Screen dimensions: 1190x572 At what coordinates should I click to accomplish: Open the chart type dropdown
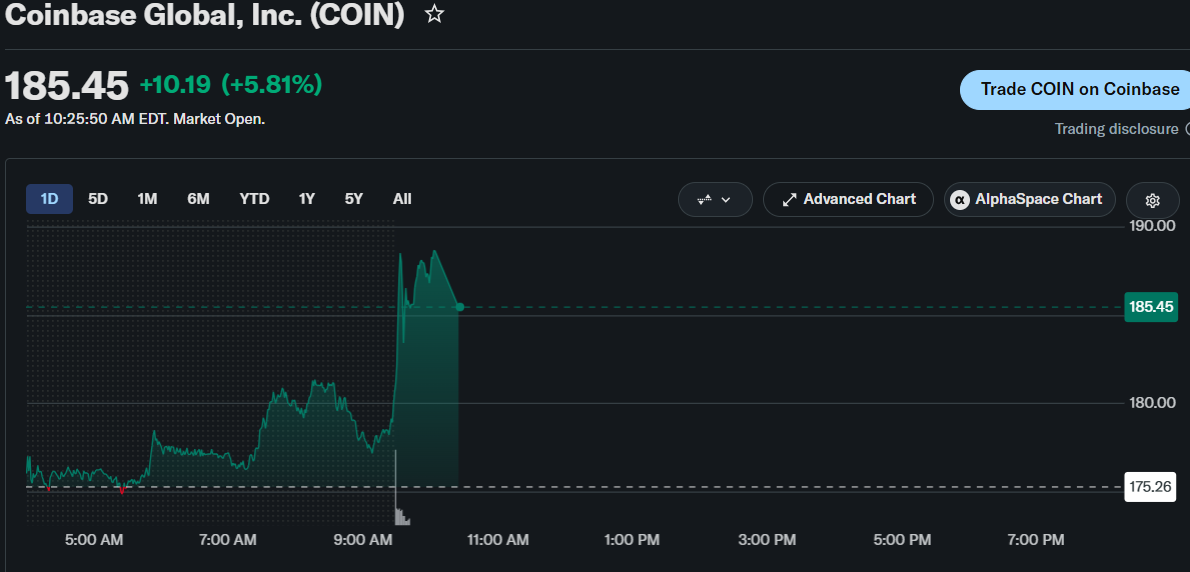[x=715, y=200]
